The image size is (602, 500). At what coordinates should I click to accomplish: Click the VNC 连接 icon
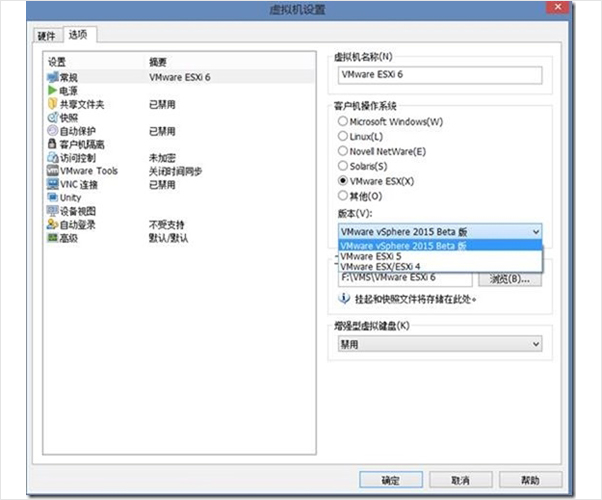click(52, 184)
